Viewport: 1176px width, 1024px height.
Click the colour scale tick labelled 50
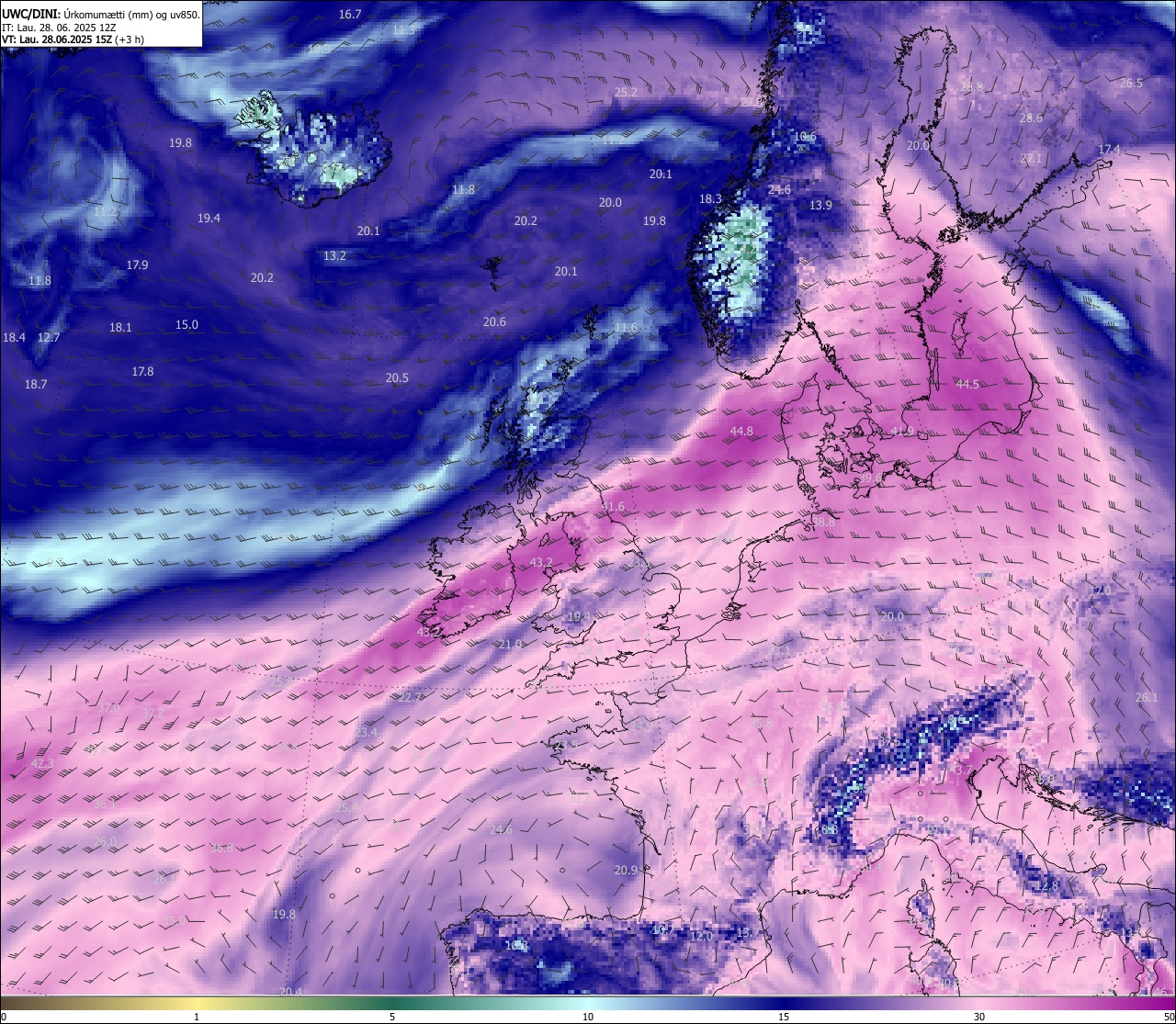point(1169,1017)
